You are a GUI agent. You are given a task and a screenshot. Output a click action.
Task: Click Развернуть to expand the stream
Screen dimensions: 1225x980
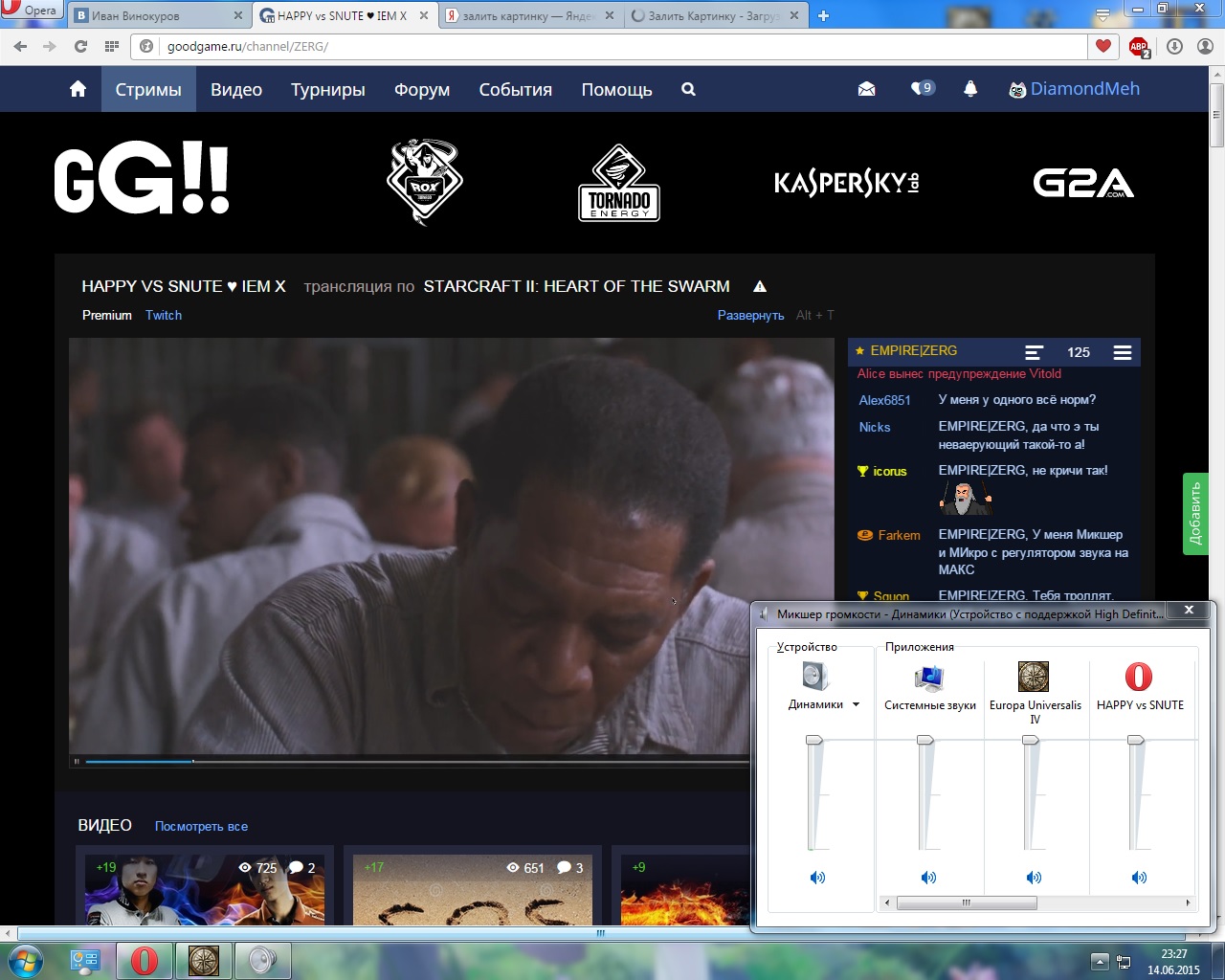click(750, 315)
